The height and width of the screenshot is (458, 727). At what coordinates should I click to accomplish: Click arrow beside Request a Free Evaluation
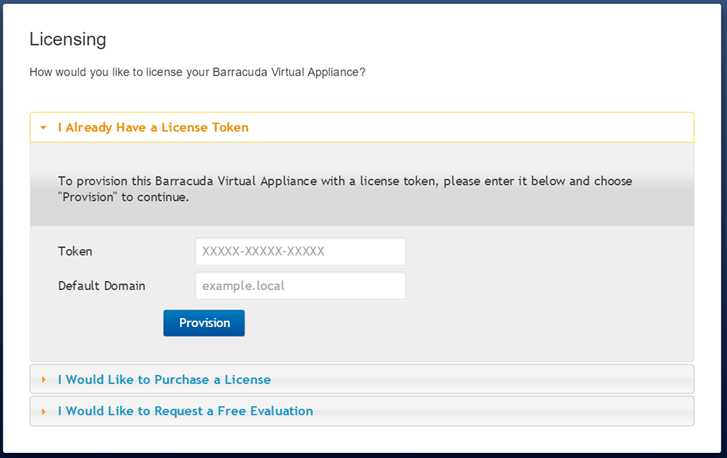44,411
